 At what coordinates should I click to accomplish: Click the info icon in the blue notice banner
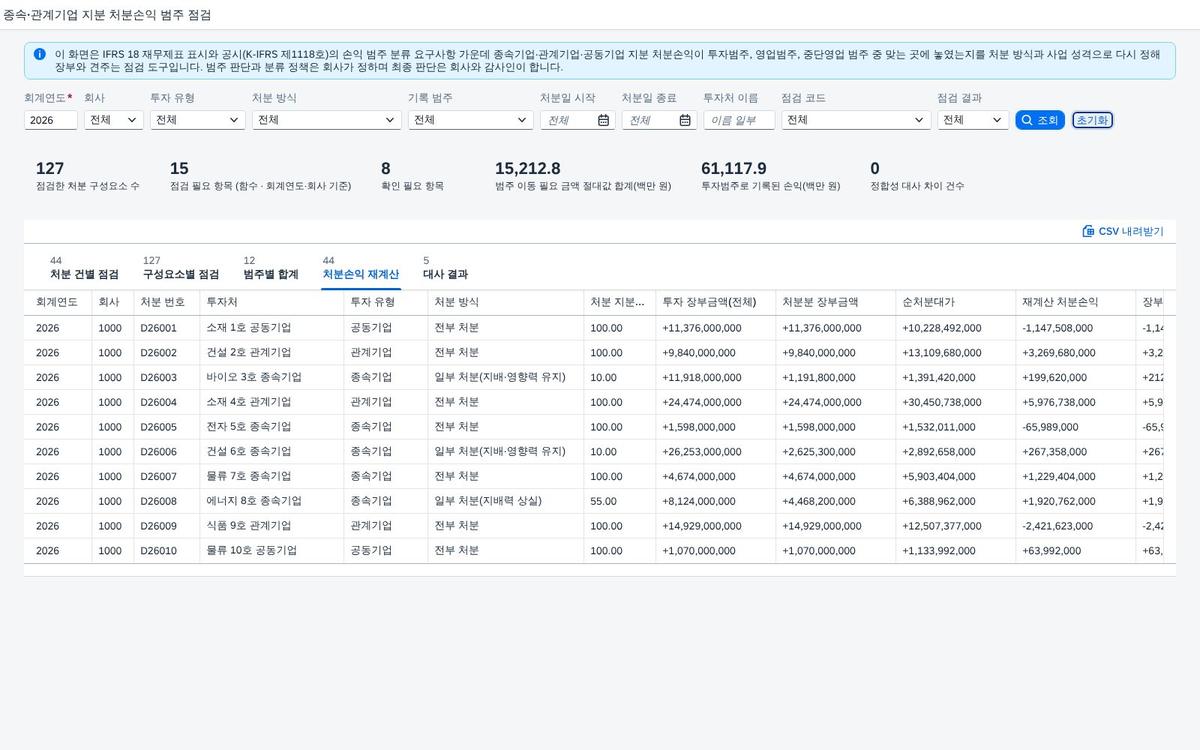pos(39,54)
